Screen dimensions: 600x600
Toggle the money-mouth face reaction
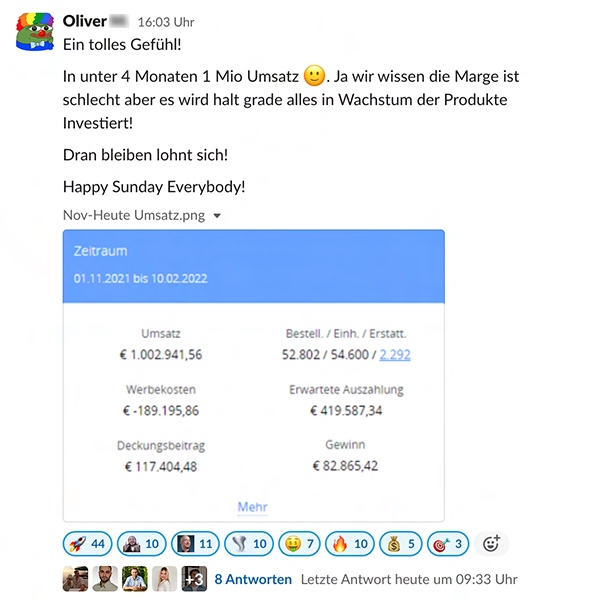299,544
